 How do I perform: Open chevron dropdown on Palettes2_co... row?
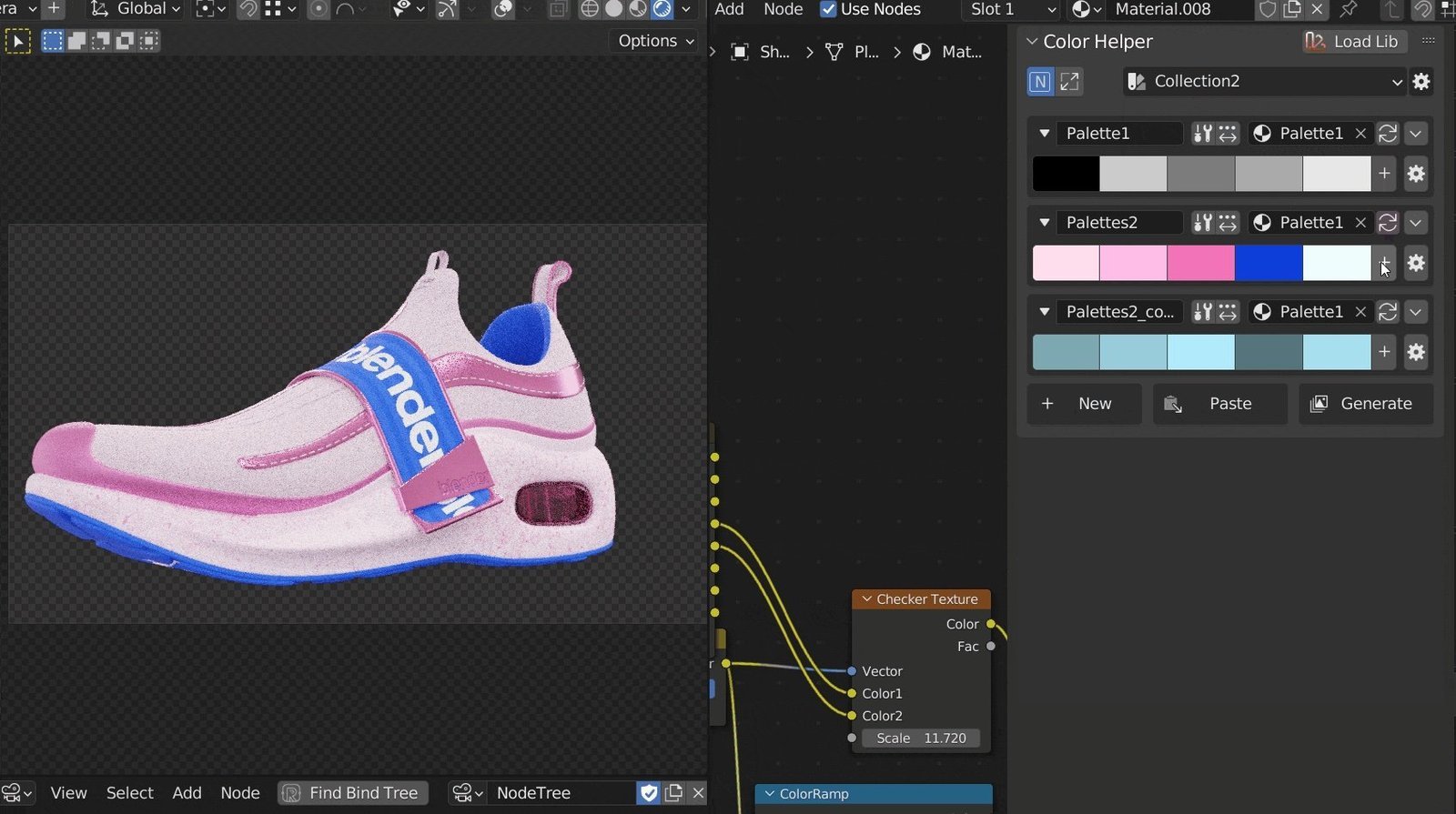coord(1416,312)
